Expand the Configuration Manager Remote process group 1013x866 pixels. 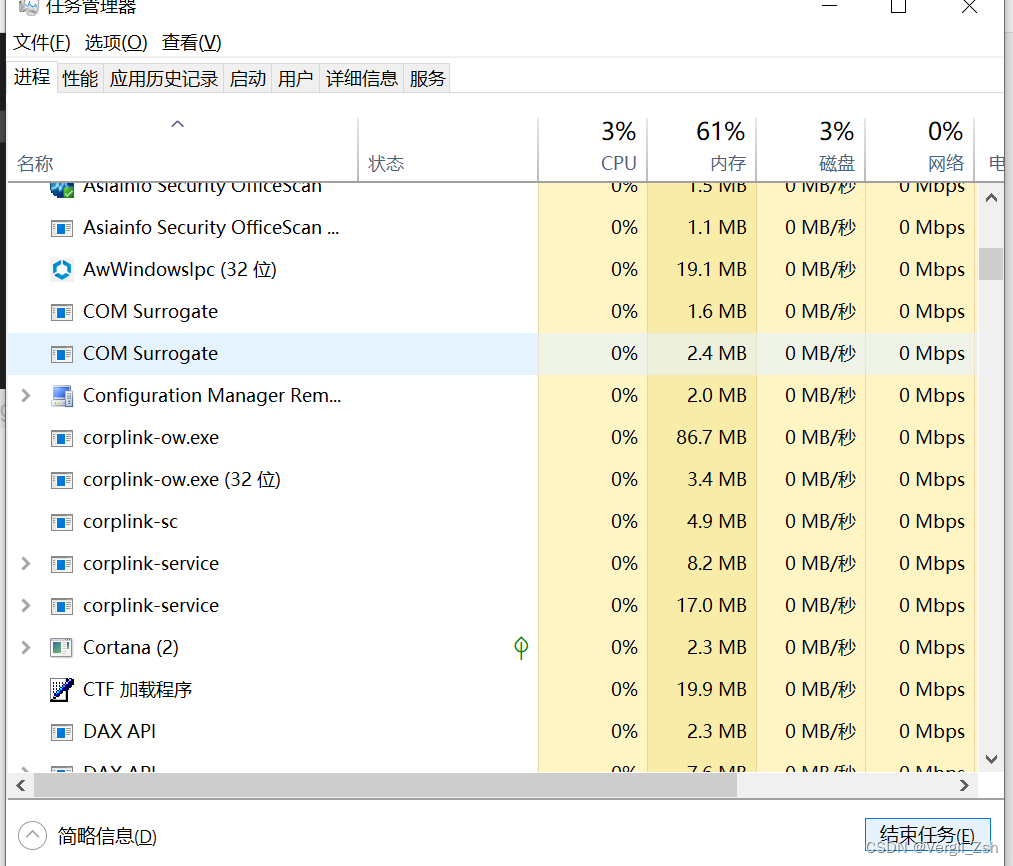click(25, 396)
